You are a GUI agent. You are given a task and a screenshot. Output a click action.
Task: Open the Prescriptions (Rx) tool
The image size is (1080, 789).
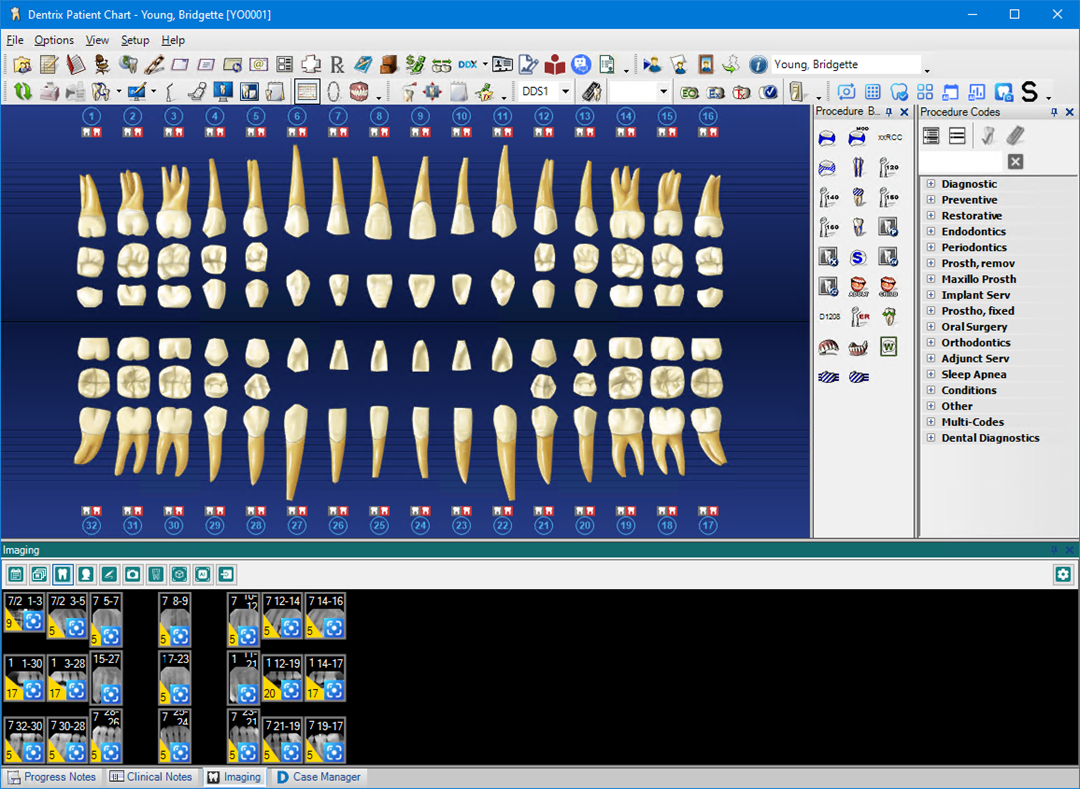337,64
